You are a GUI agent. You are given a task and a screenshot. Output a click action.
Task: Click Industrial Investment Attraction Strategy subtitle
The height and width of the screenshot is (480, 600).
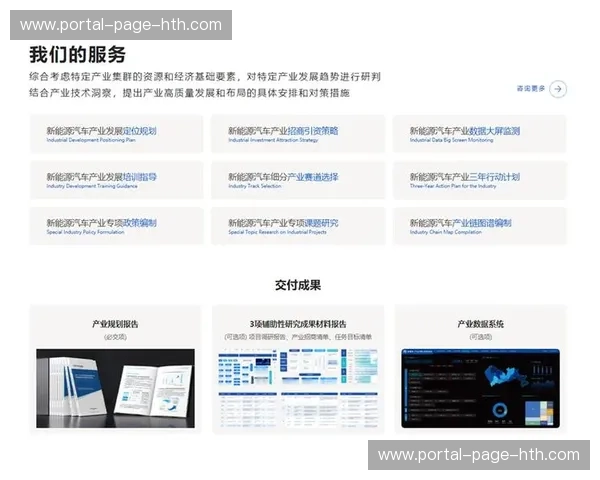[x=273, y=140]
